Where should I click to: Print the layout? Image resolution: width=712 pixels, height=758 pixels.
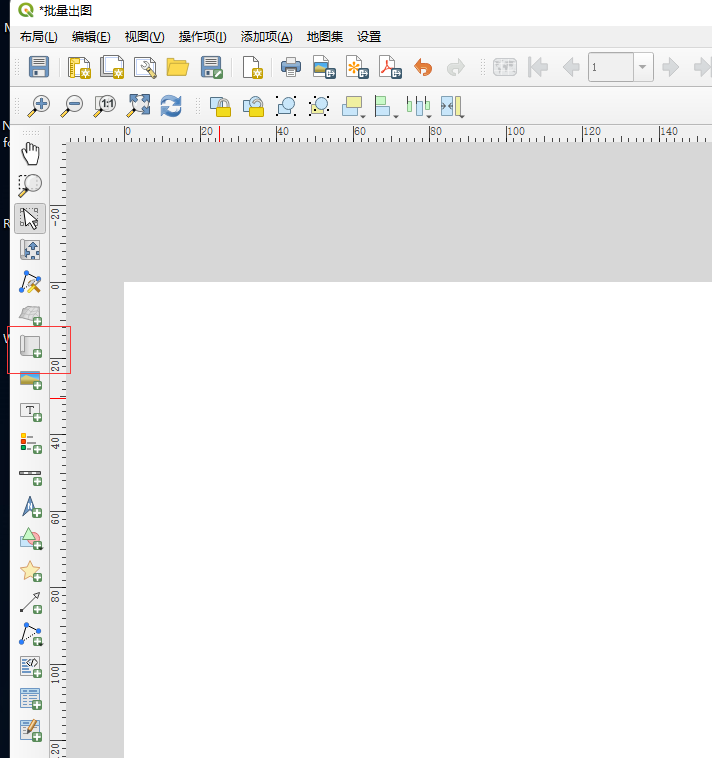point(291,67)
